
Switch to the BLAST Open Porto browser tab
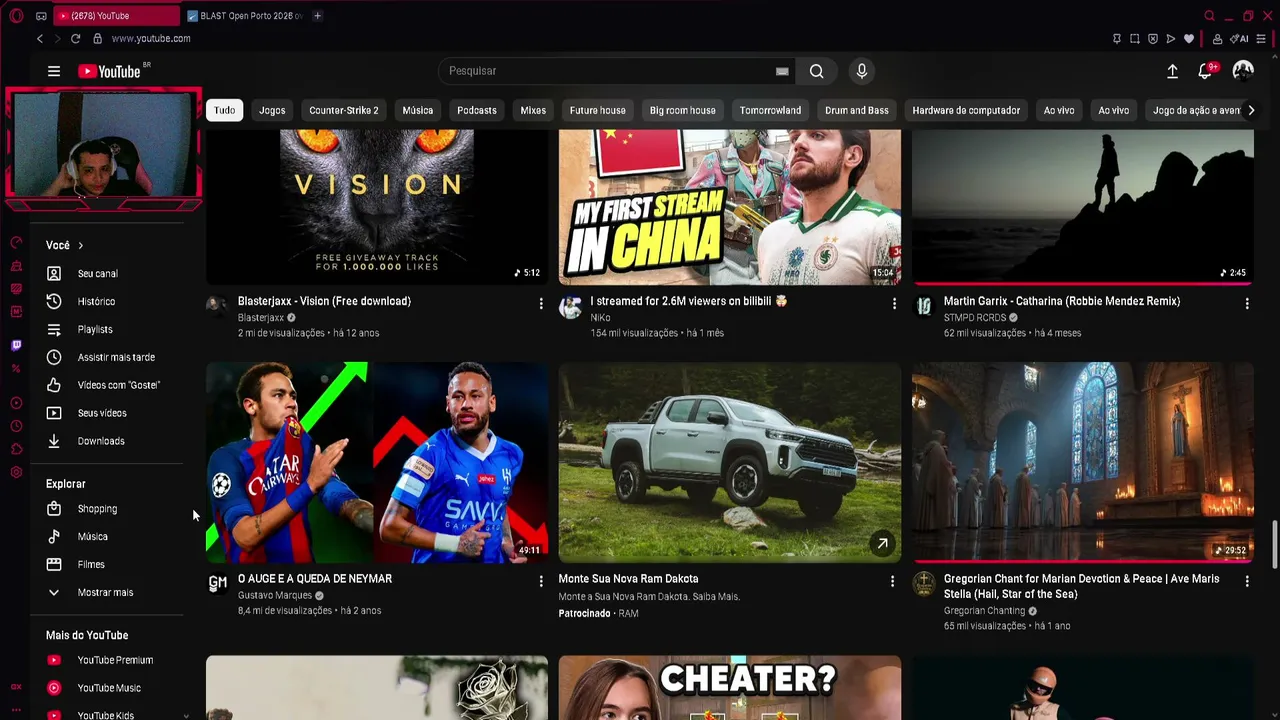pyautogui.click(x=245, y=16)
